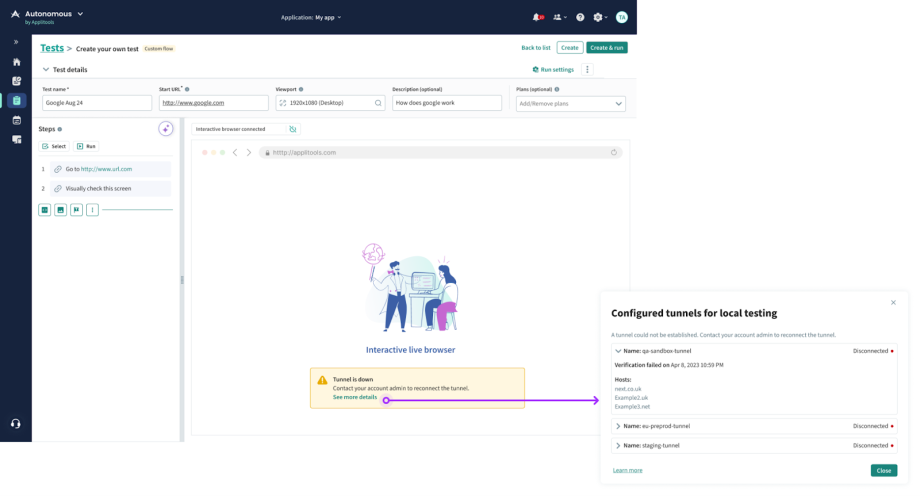The width and height of the screenshot is (920, 496).
Task: Click the browser refresh icon in address bar
Action: point(614,153)
